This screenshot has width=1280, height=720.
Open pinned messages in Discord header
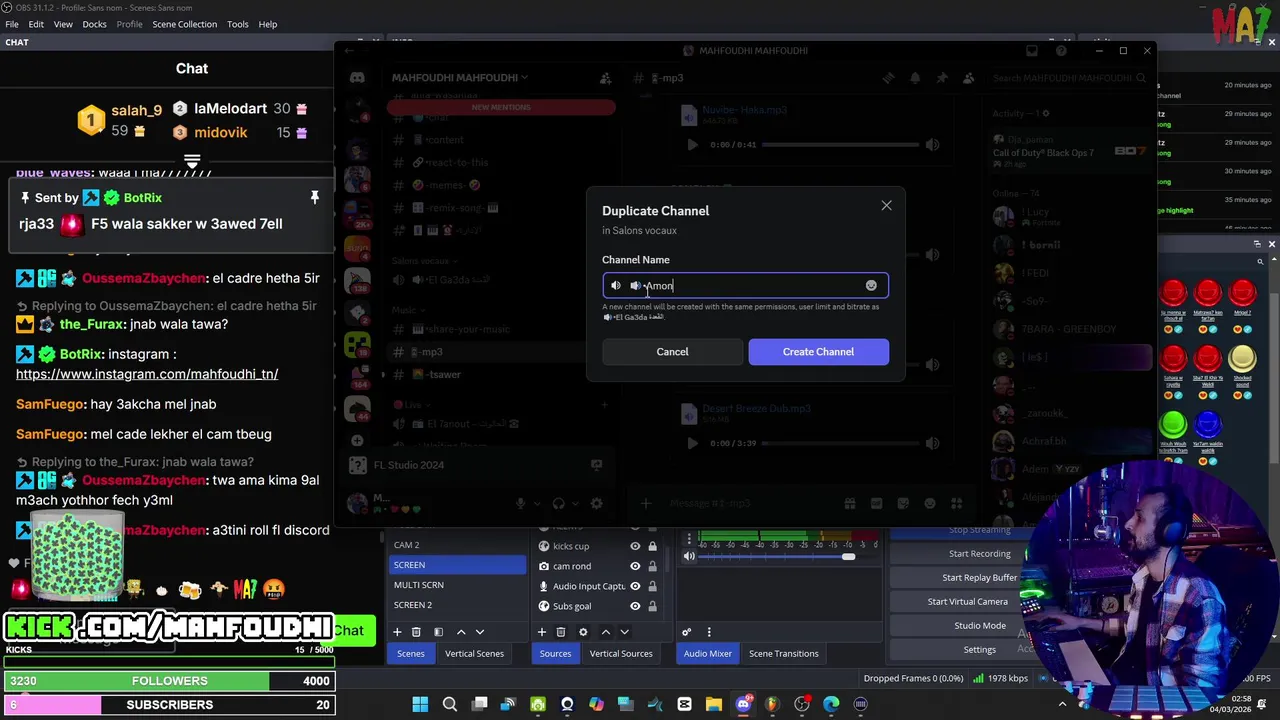[x=942, y=78]
